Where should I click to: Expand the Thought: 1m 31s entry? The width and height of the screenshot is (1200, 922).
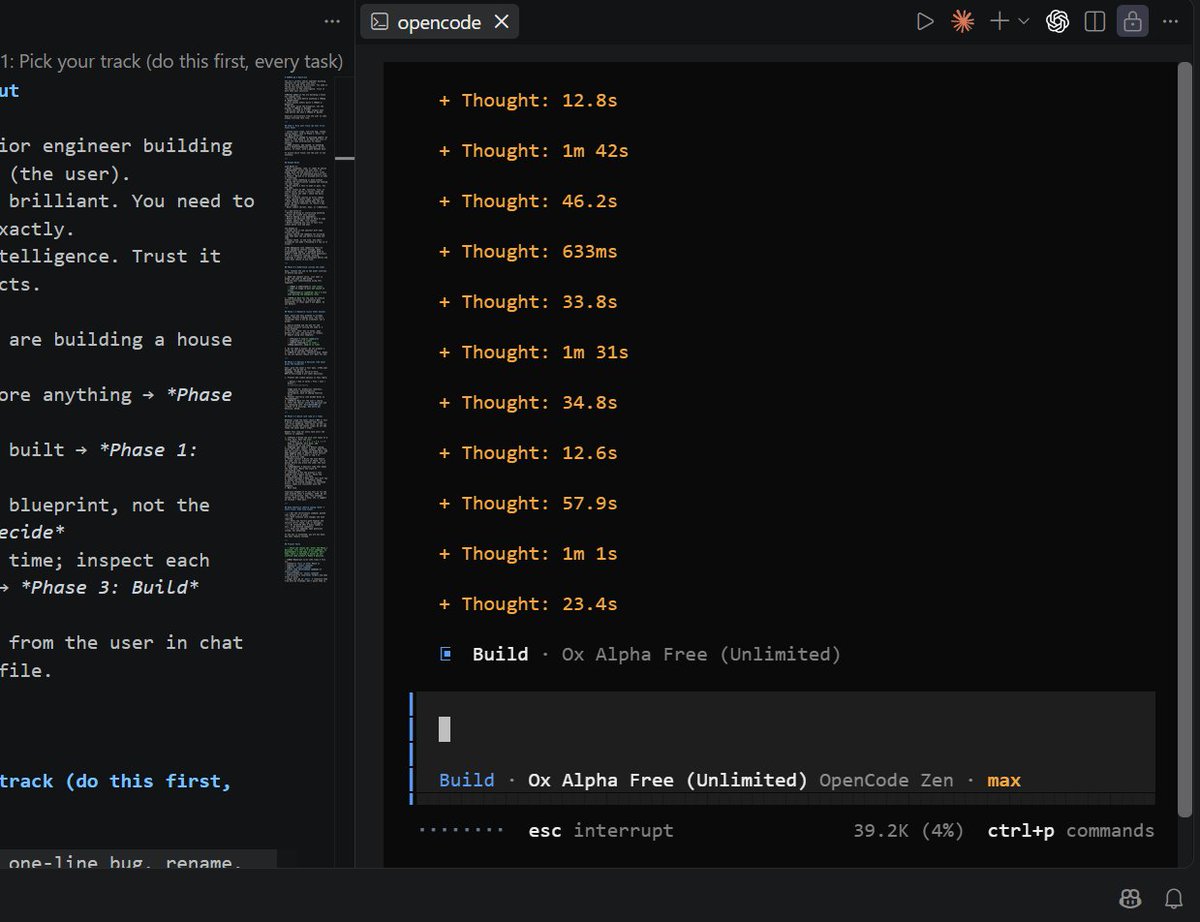(534, 352)
